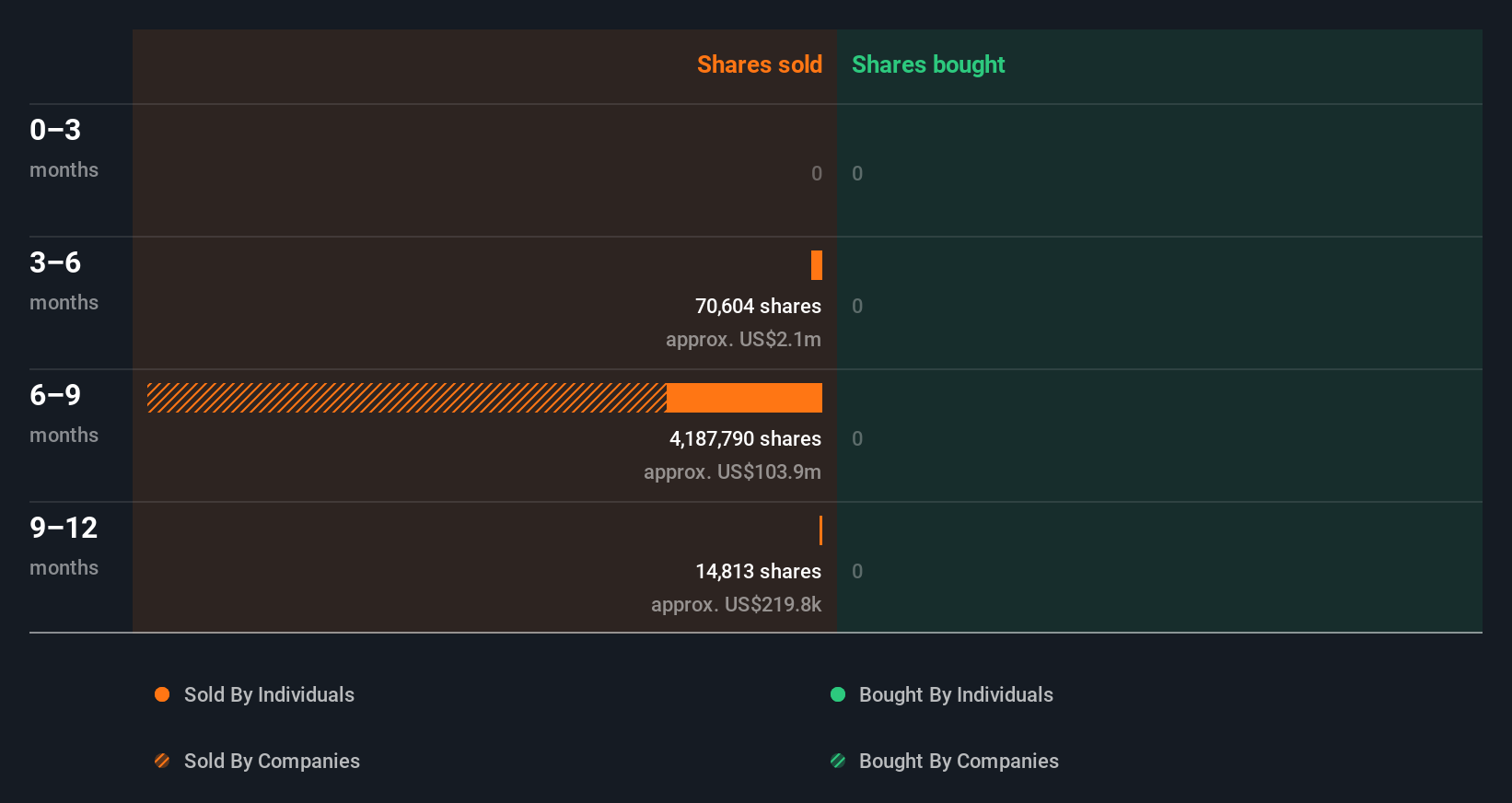Click the Shares sold column header
Viewport: 1512px width, 803px height.
coord(760,64)
